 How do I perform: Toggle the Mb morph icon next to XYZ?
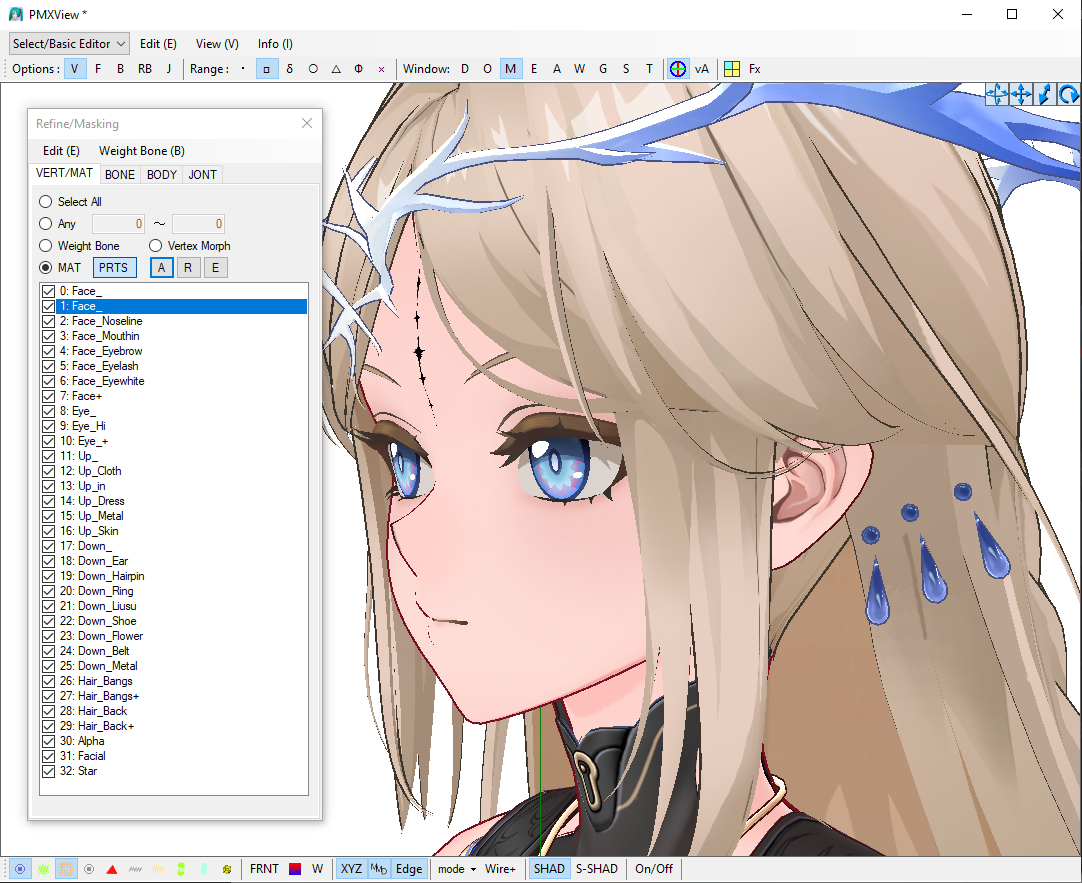pos(379,869)
